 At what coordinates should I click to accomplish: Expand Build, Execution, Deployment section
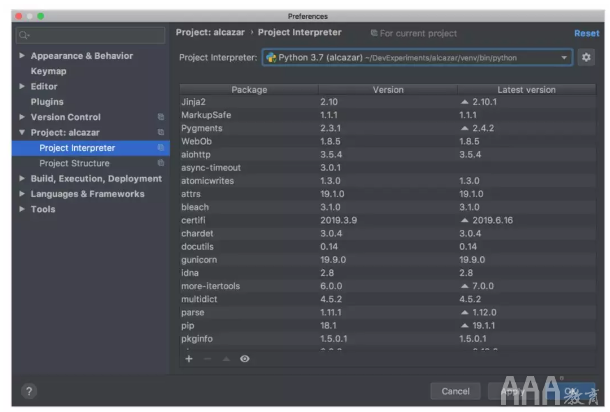(x=22, y=178)
